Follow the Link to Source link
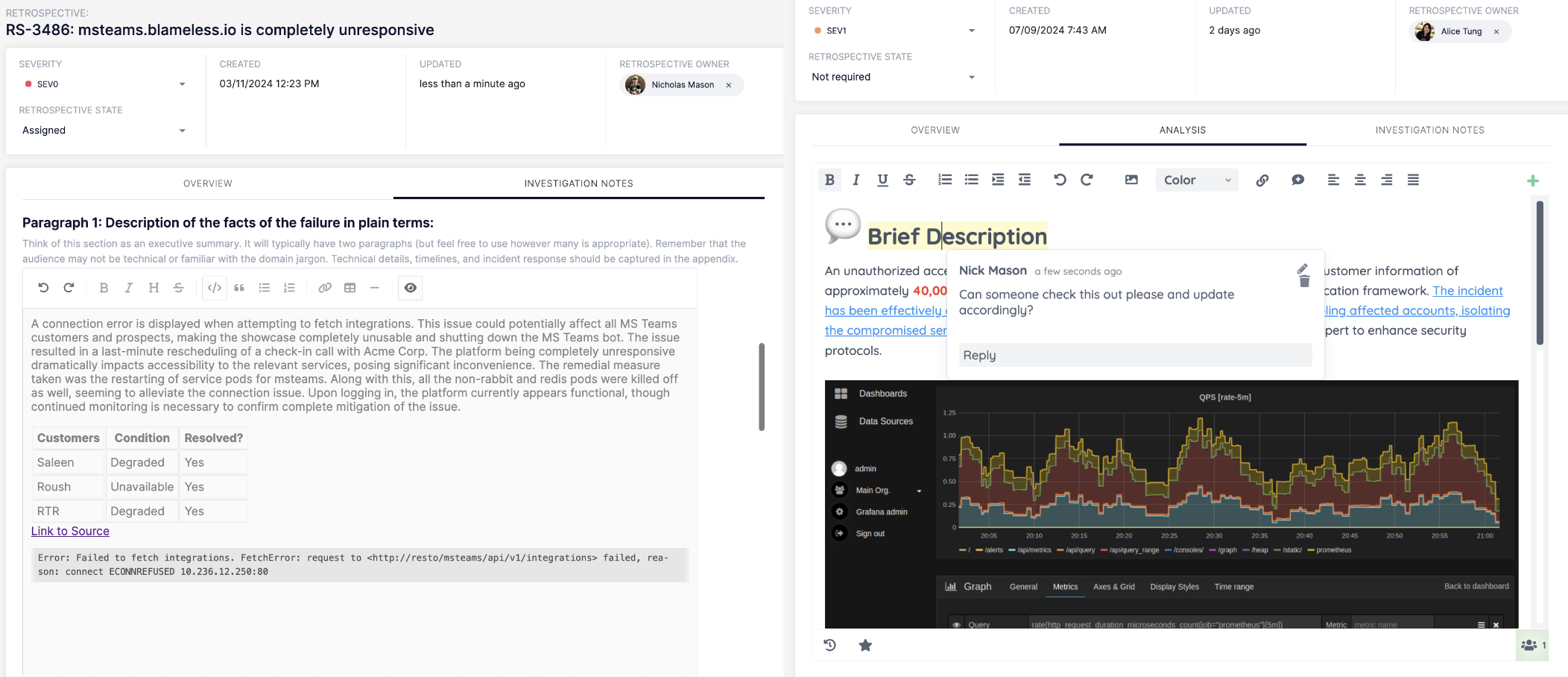 [x=70, y=531]
